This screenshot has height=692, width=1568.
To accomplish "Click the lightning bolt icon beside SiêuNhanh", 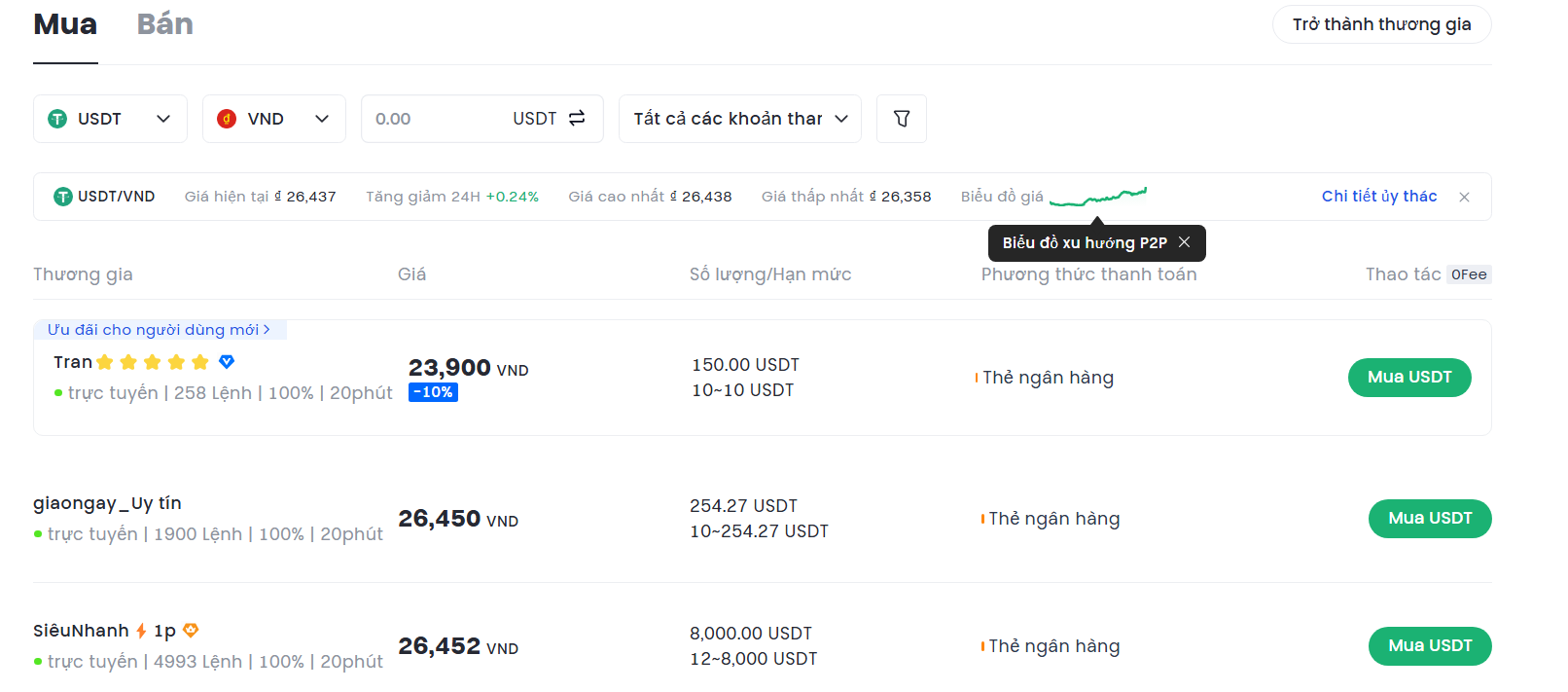I will click(x=142, y=631).
